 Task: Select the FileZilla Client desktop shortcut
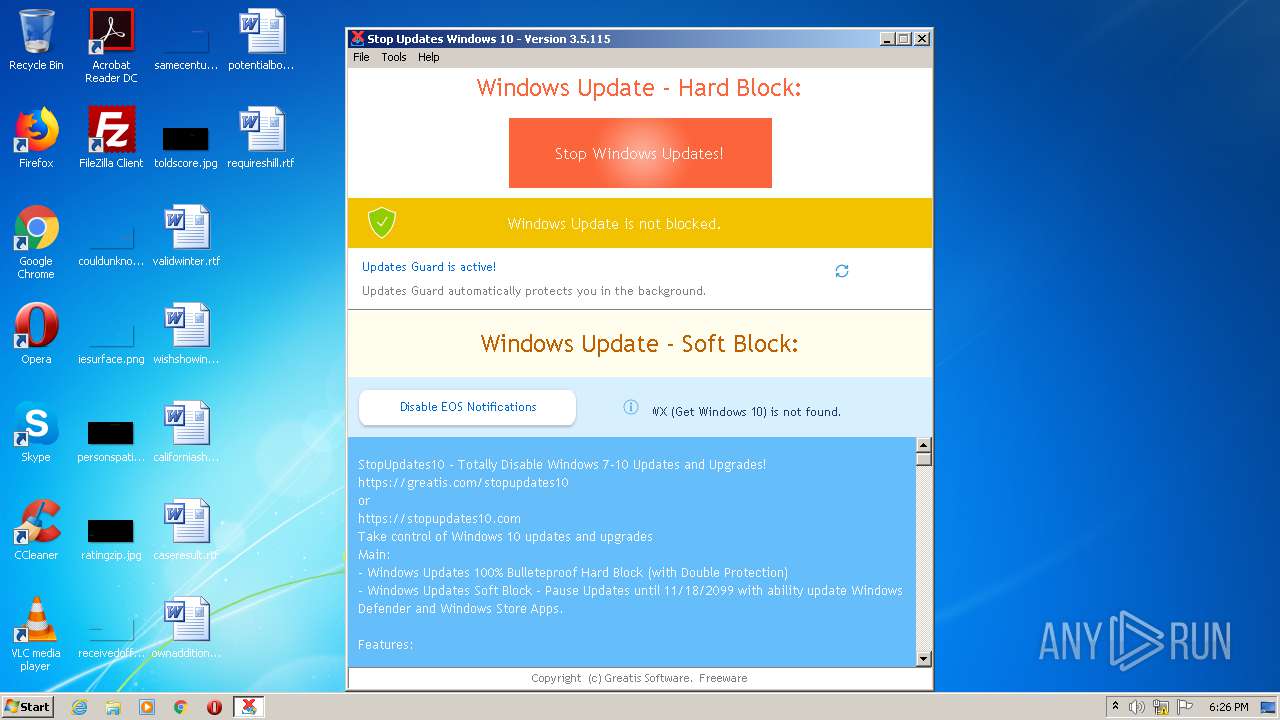point(111,138)
